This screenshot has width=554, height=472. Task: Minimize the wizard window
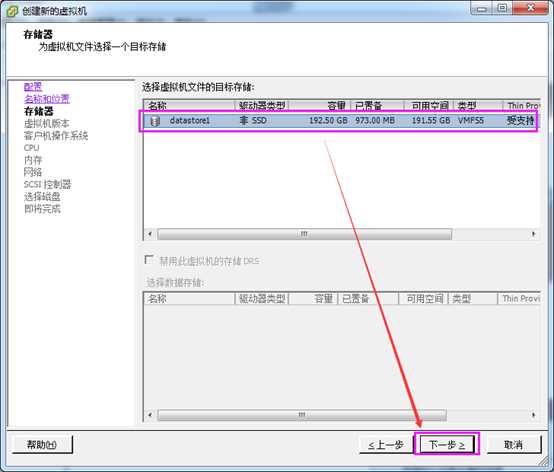click(481, 7)
